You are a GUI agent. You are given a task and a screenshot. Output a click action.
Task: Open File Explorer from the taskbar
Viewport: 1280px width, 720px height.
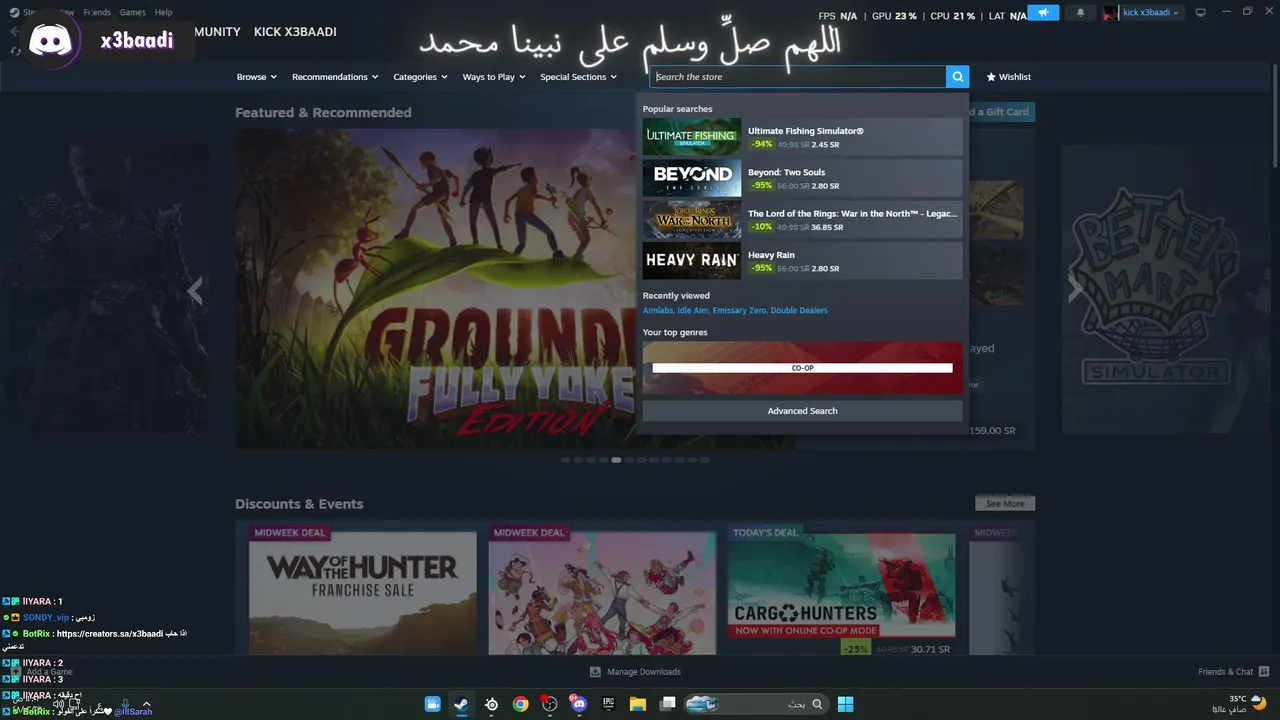tap(637, 704)
